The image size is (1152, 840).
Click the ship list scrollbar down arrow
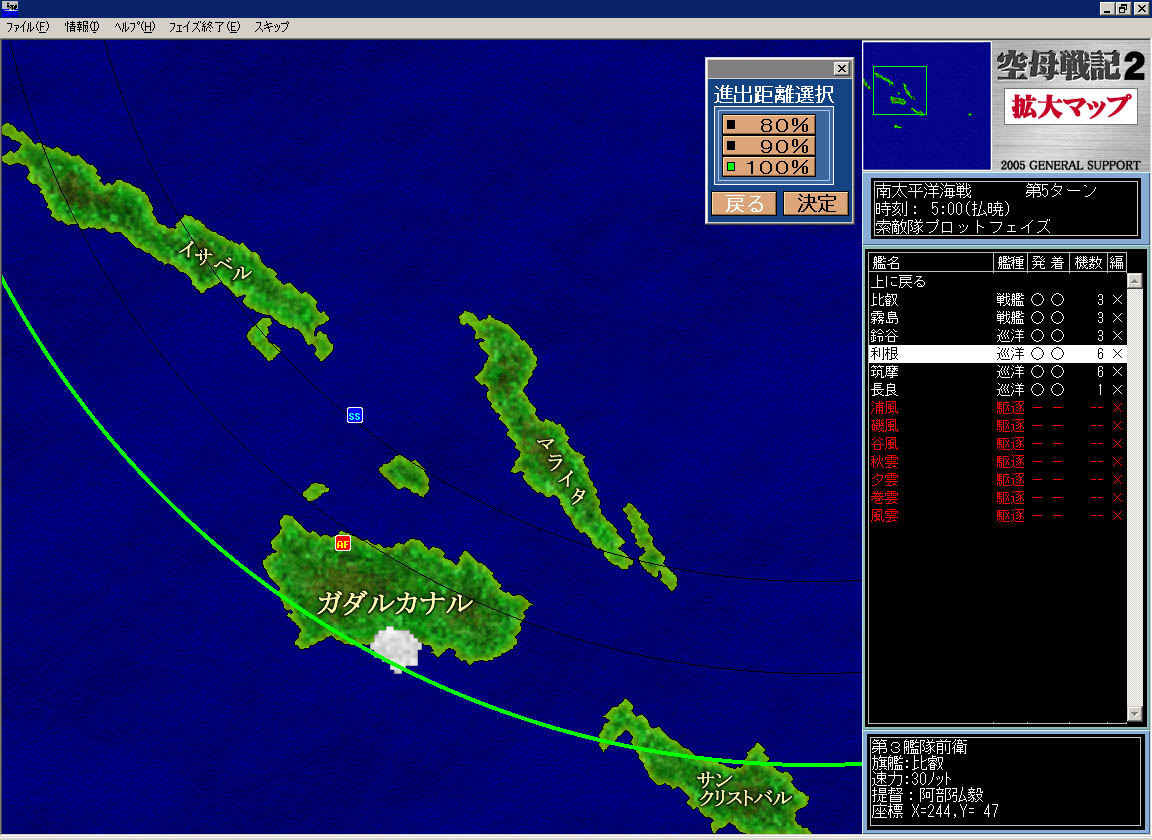(x=1134, y=714)
